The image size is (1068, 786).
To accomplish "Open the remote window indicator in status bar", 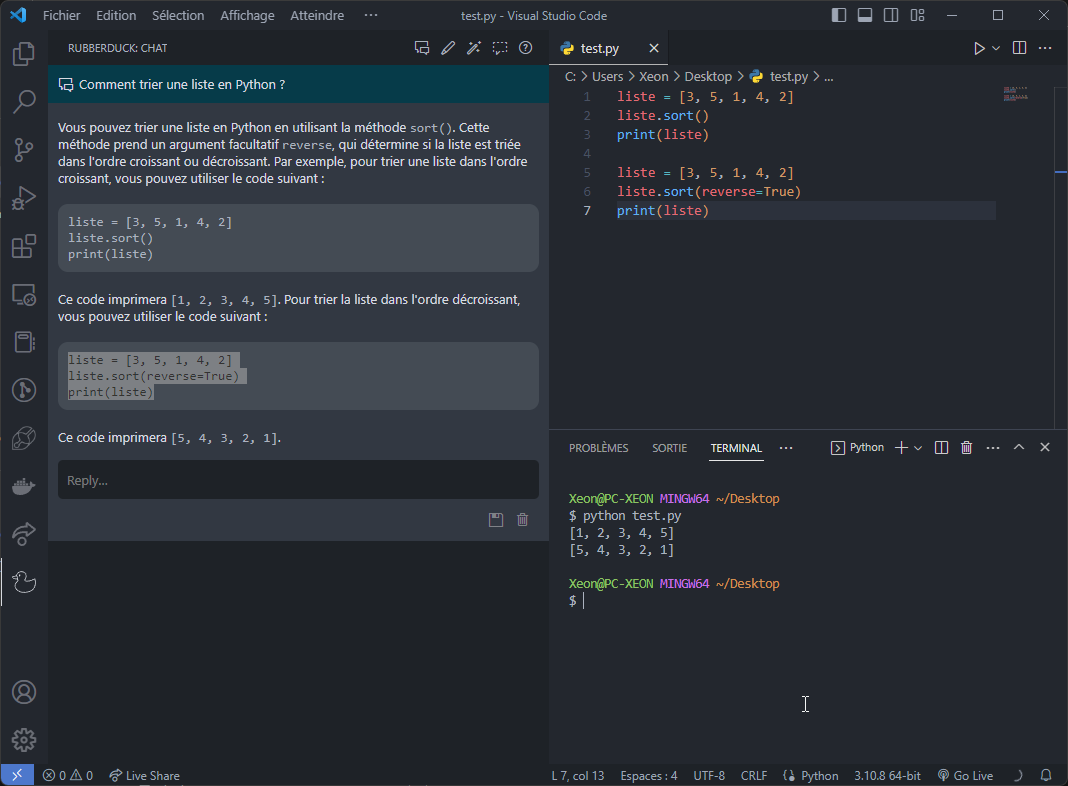I will (x=17, y=775).
